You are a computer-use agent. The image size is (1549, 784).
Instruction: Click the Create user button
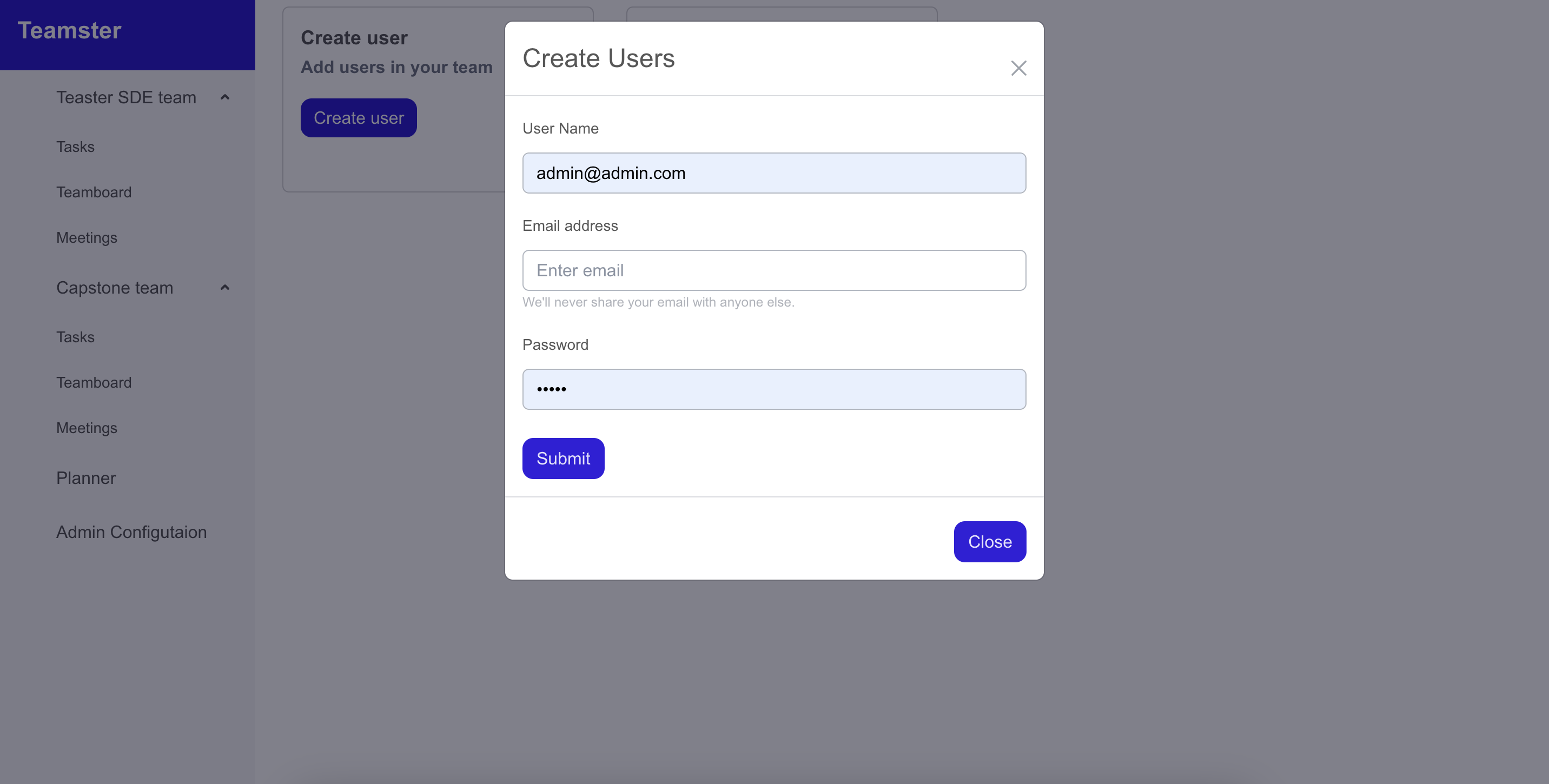pos(359,118)
